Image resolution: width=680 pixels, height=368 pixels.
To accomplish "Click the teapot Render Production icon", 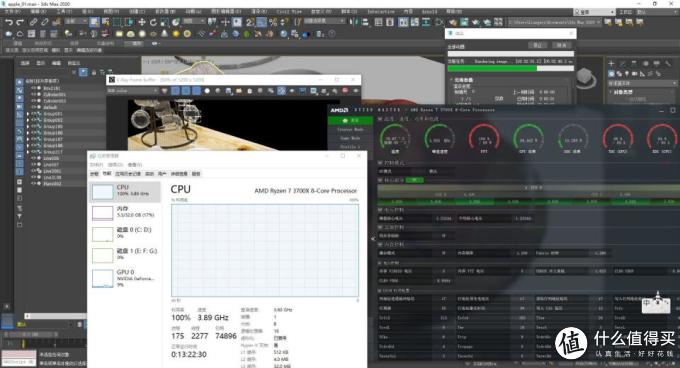I will click(476, 22).
